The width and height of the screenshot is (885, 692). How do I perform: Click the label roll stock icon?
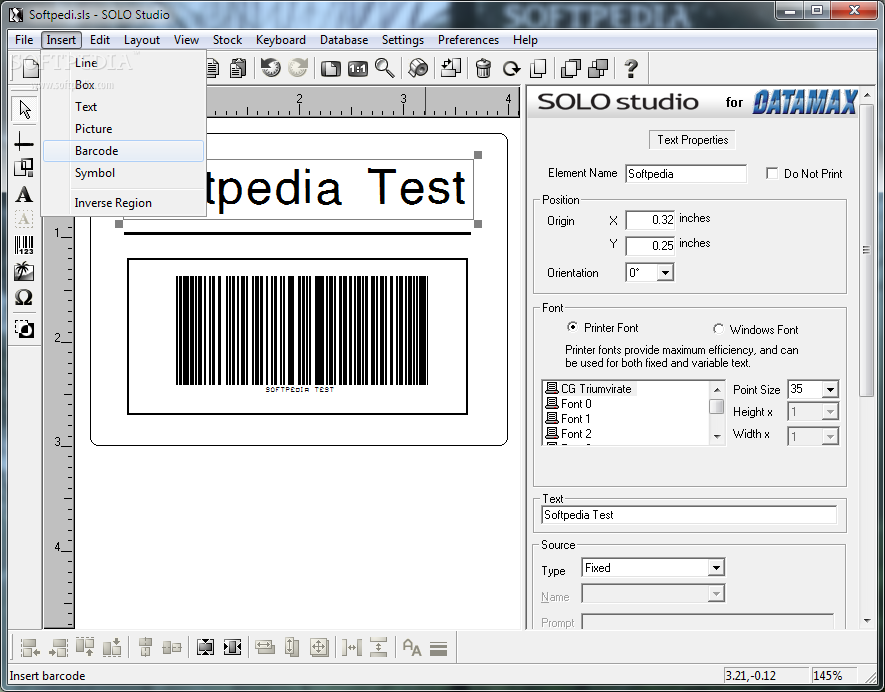coord(418,68)
